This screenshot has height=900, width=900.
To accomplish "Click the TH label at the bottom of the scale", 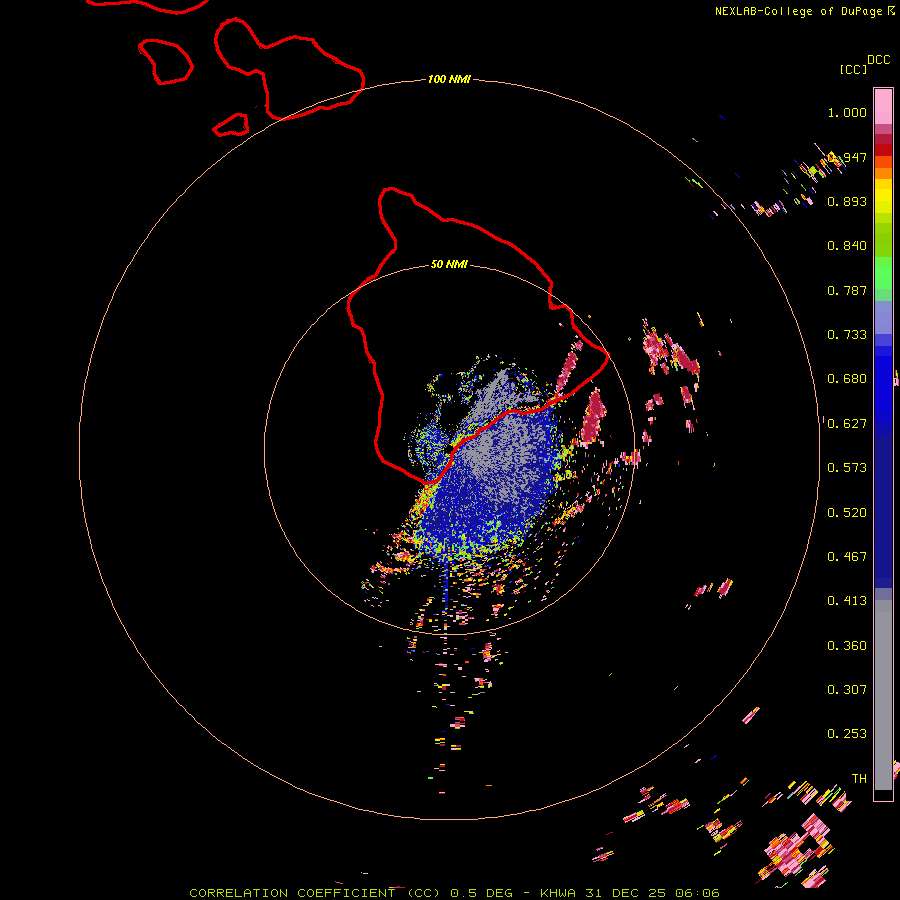I will pyautogui.click(x=859, y=779).
